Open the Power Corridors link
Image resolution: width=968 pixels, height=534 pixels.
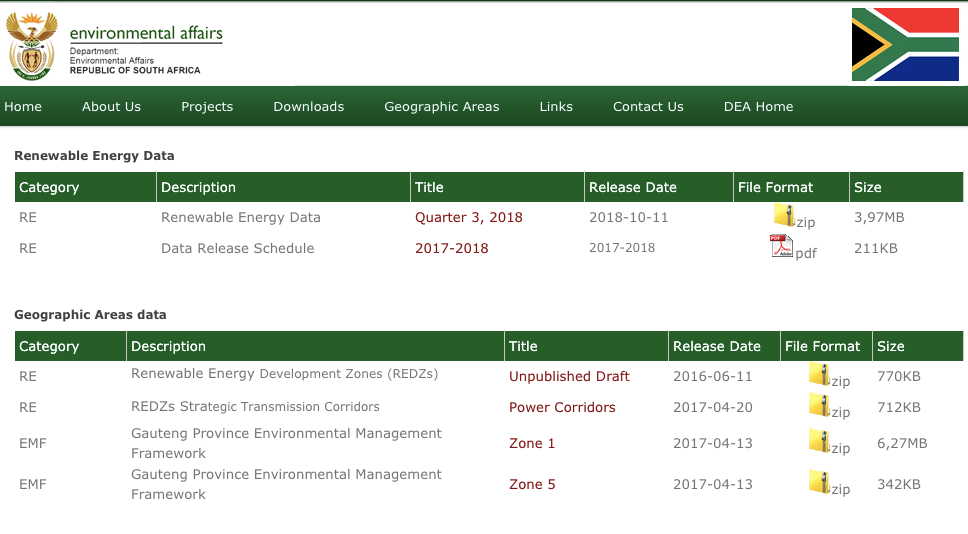coord(562,408)
